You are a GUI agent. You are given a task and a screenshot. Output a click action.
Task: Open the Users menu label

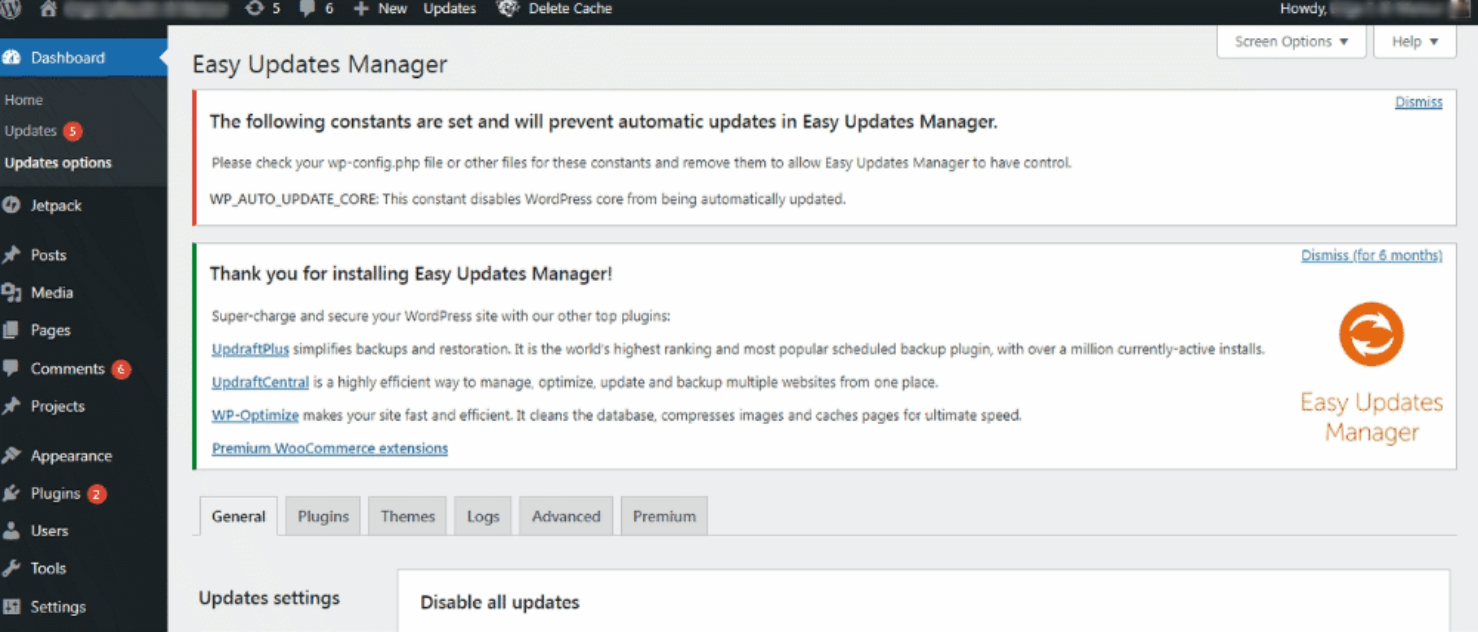(x=49, y=531)
